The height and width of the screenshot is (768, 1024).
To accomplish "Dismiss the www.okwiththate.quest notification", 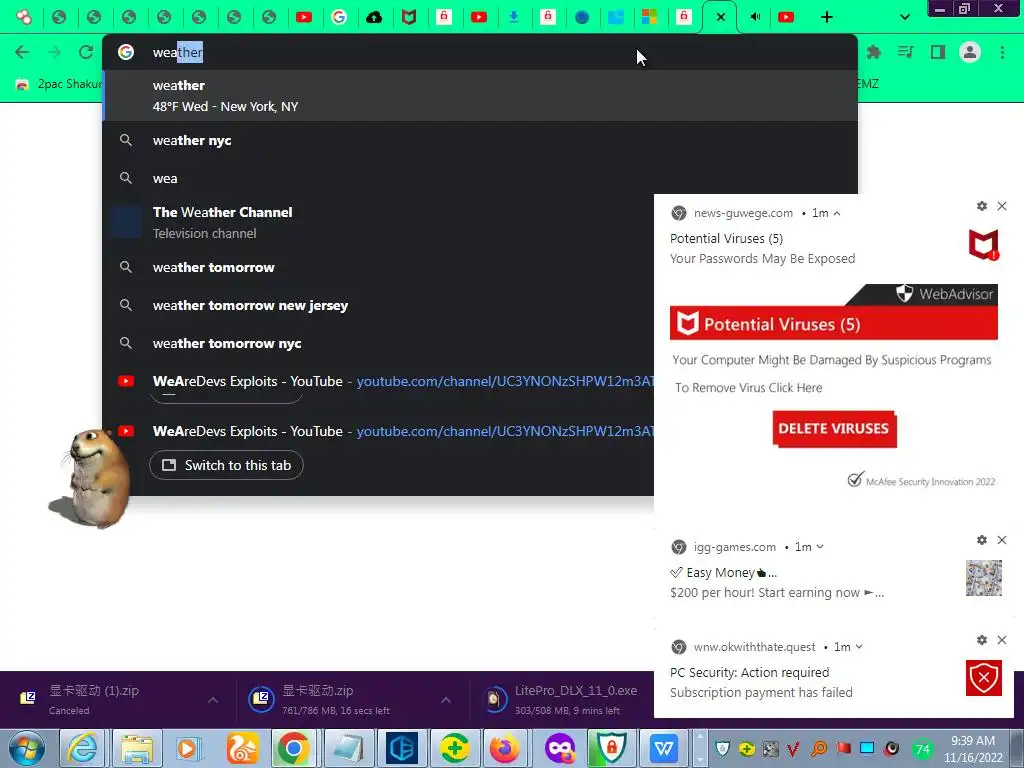I will pos(1002,640).
